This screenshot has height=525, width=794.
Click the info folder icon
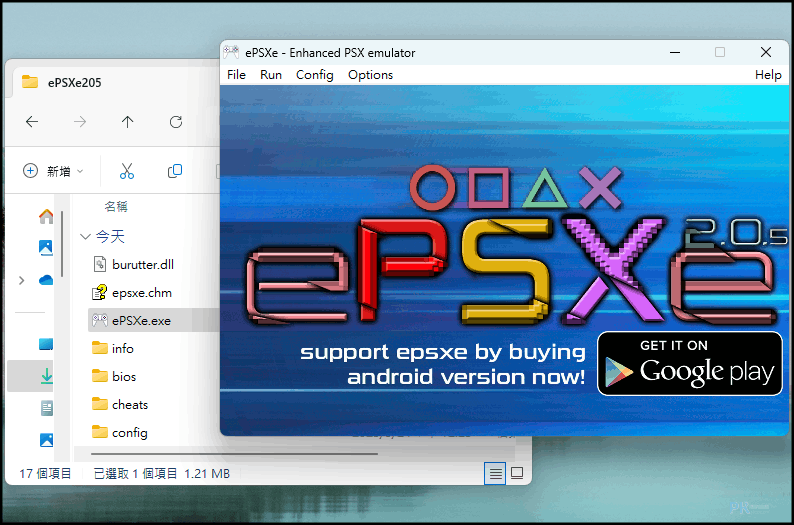pos(100,348)
